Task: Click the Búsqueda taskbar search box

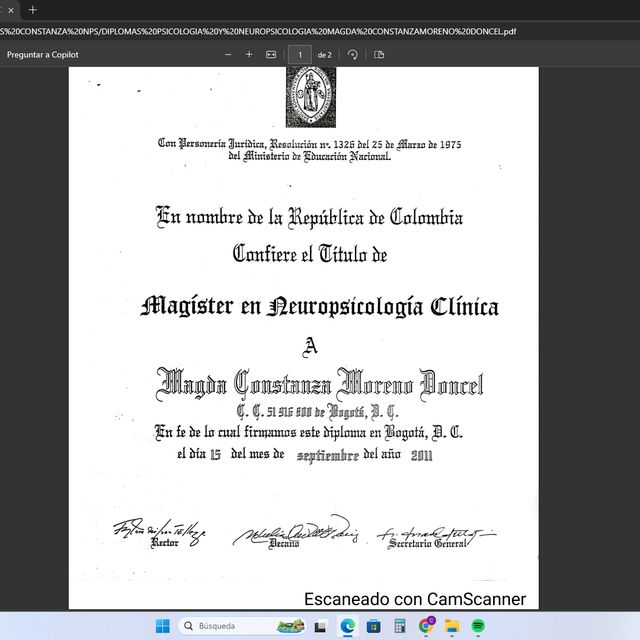Action: (242, 626)
